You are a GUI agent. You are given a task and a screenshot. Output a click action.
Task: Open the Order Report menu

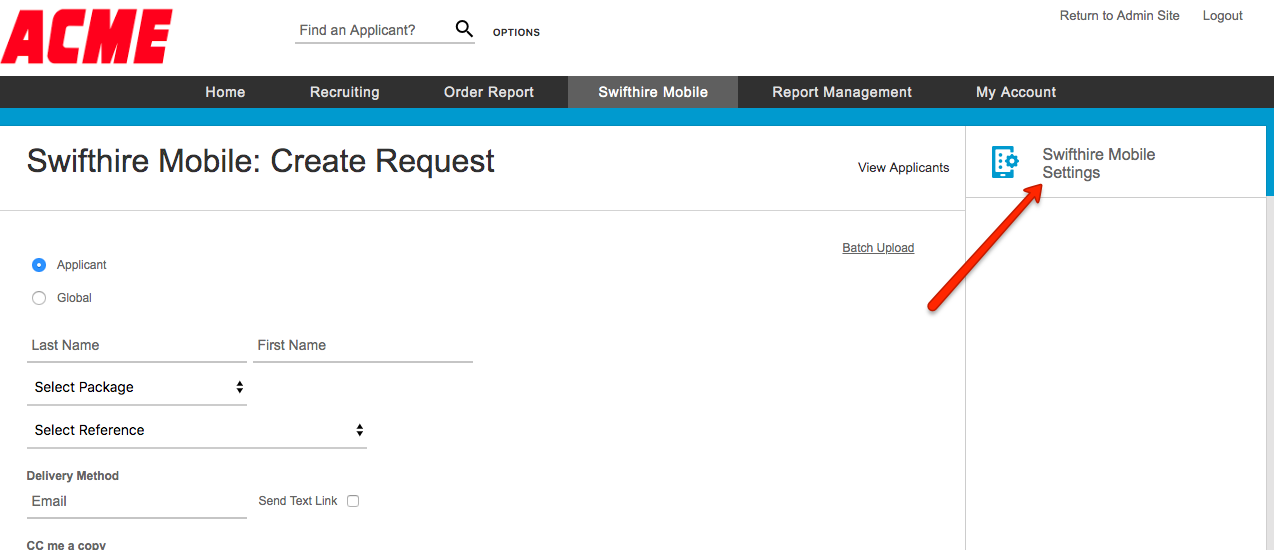click(x=489, y=92)
